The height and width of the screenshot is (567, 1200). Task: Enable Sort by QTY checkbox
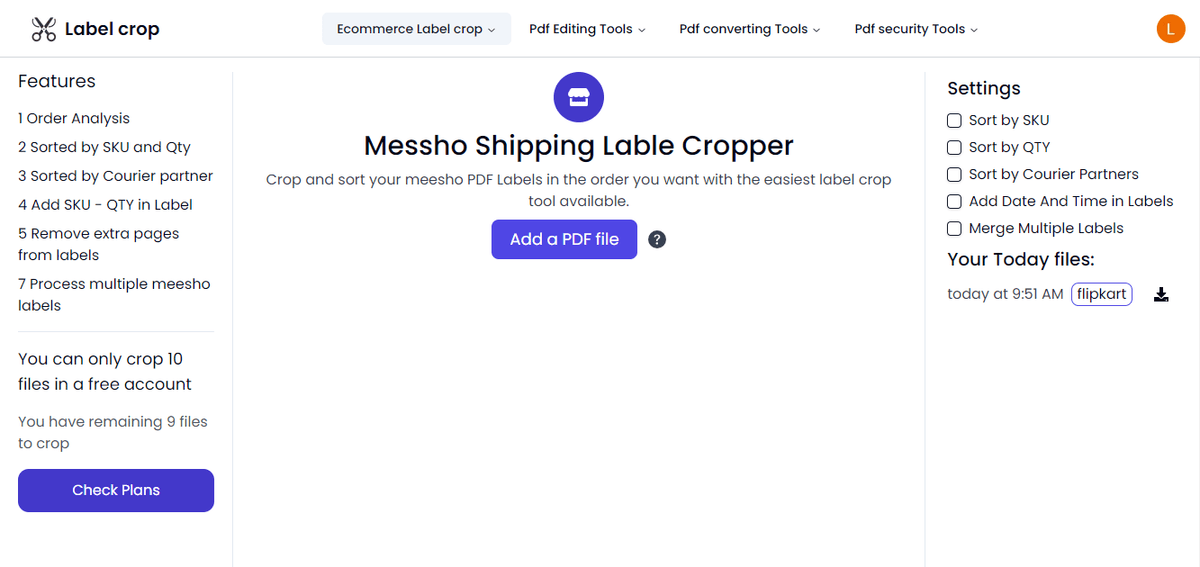(x=954, y=147)
